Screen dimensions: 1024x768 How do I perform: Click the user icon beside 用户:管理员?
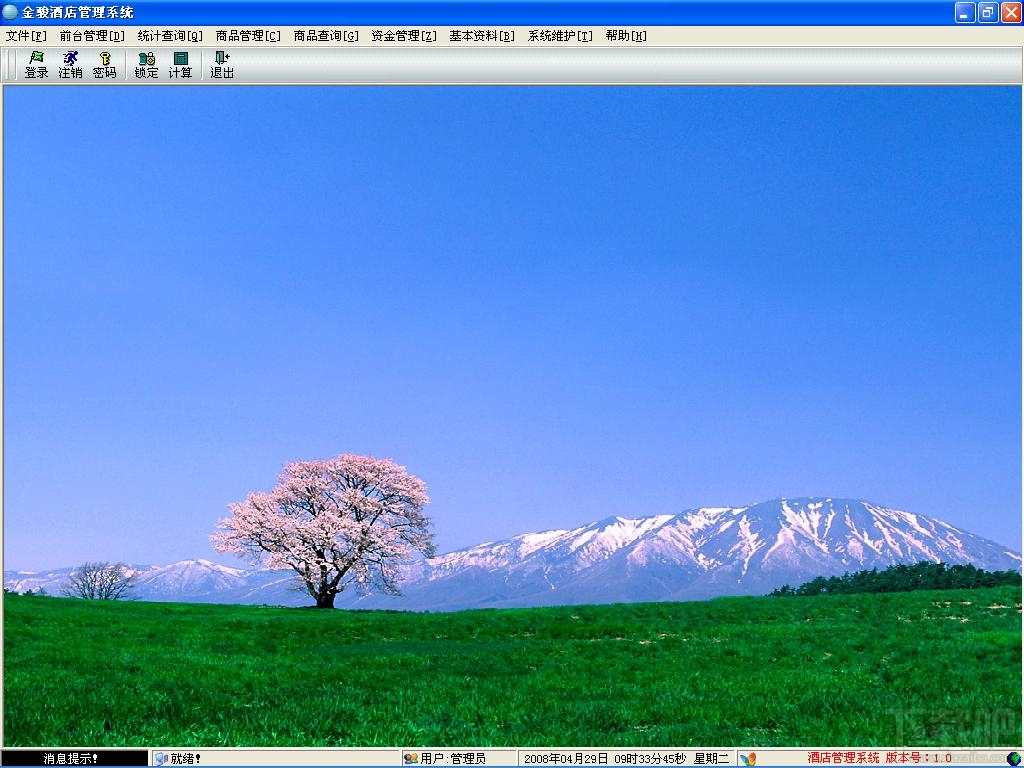(411, 758)
